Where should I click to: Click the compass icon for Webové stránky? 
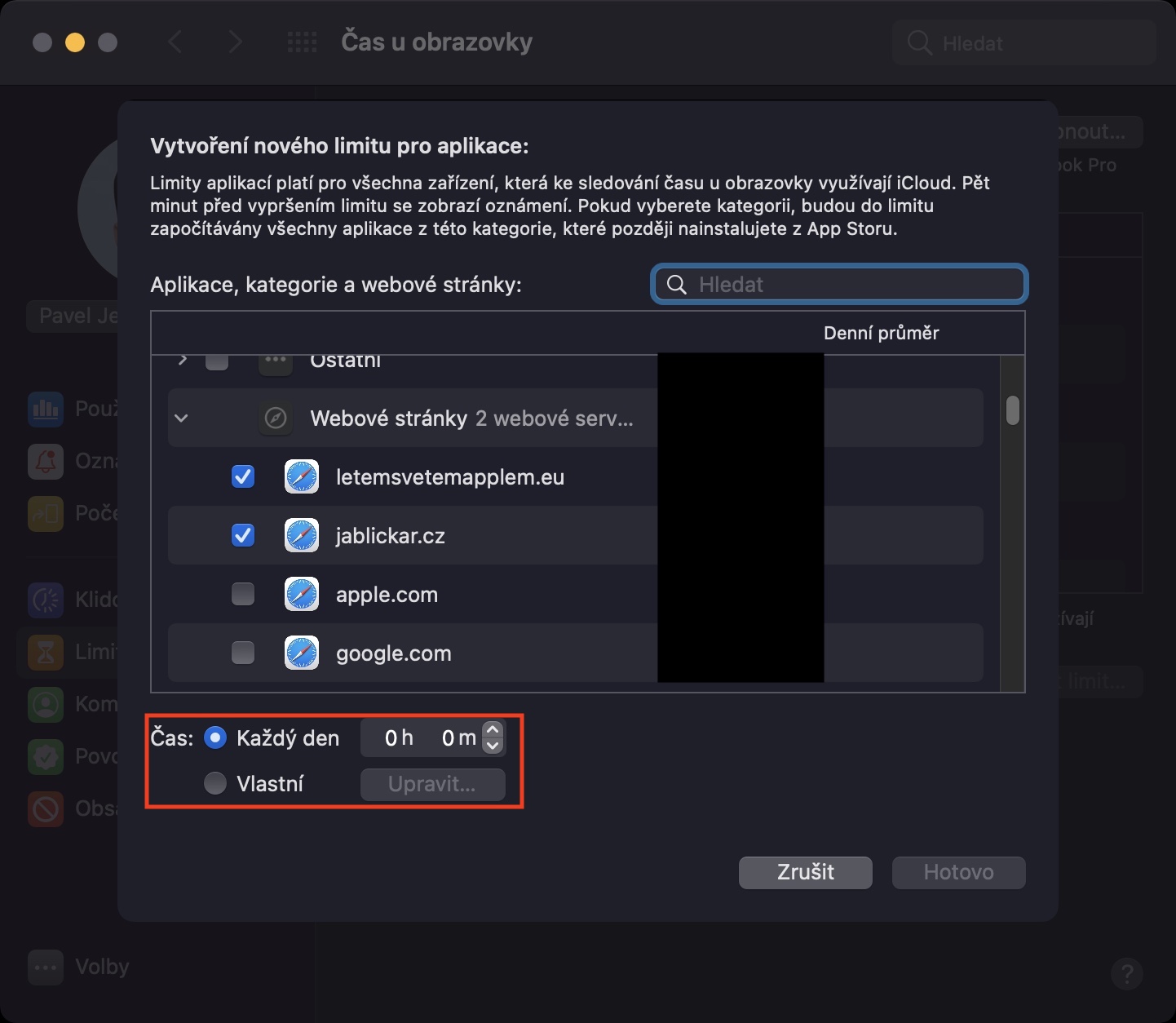(276, 418)
